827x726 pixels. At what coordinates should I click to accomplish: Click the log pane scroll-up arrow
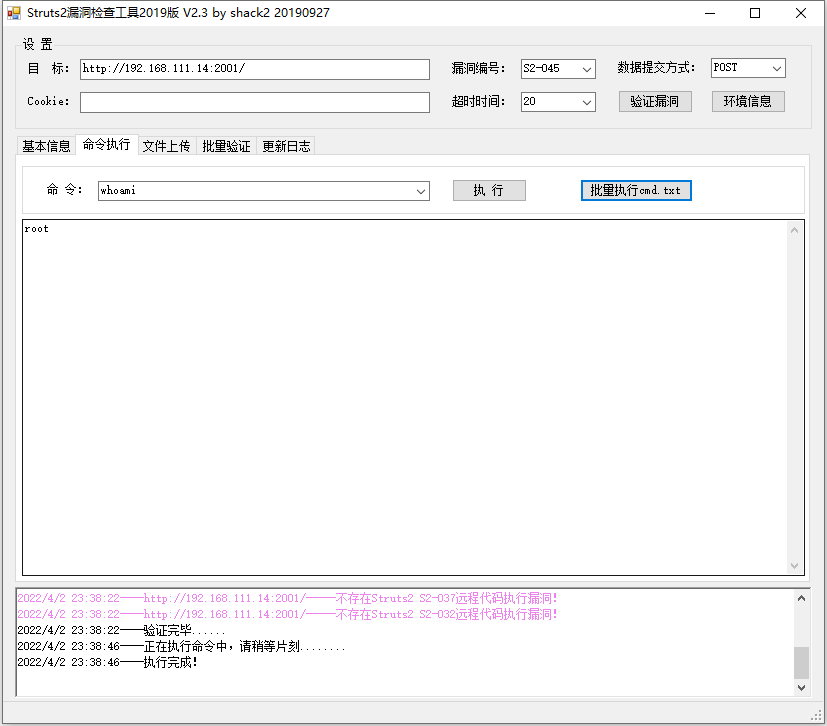[x=801, y=598]
